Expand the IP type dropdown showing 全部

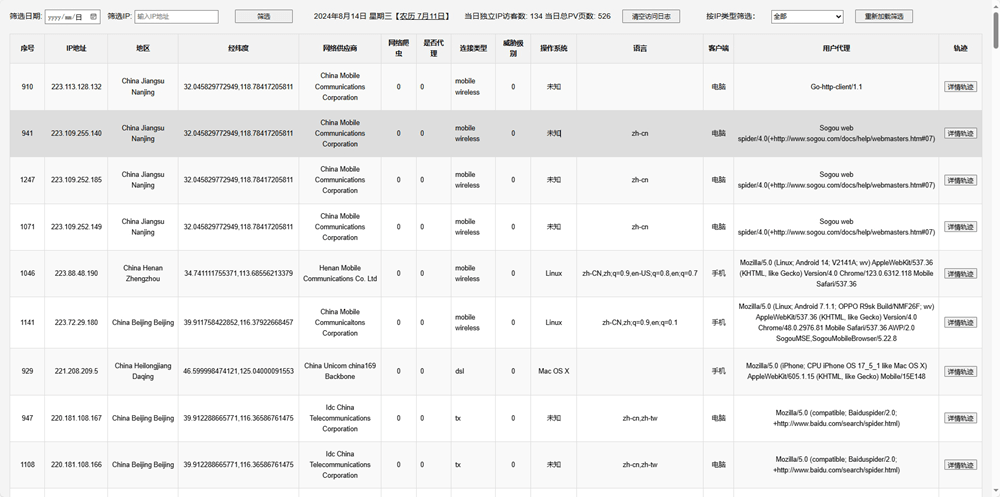click(x=807, y=17)
